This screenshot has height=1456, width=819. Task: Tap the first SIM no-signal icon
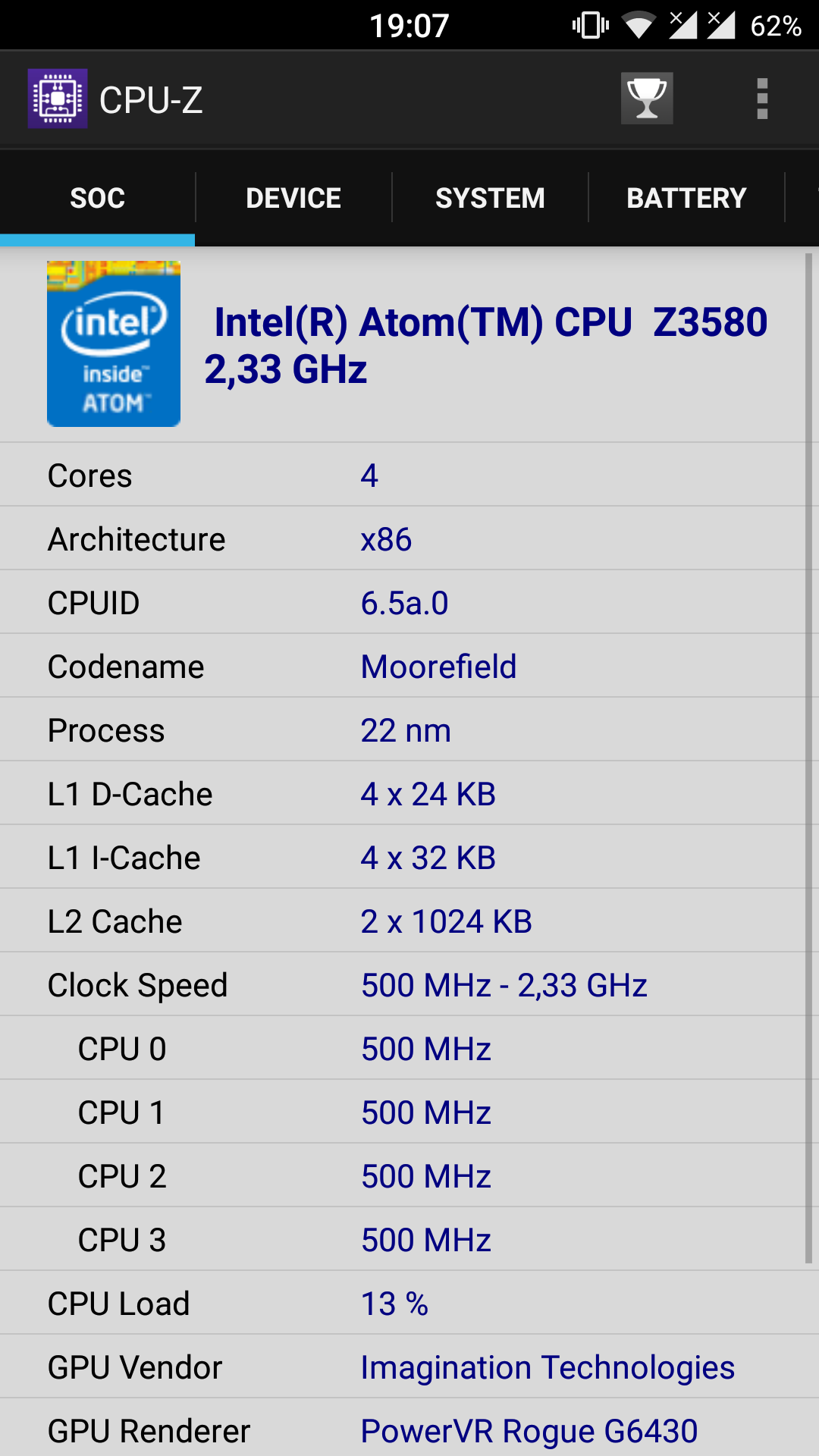pos(682,24)
